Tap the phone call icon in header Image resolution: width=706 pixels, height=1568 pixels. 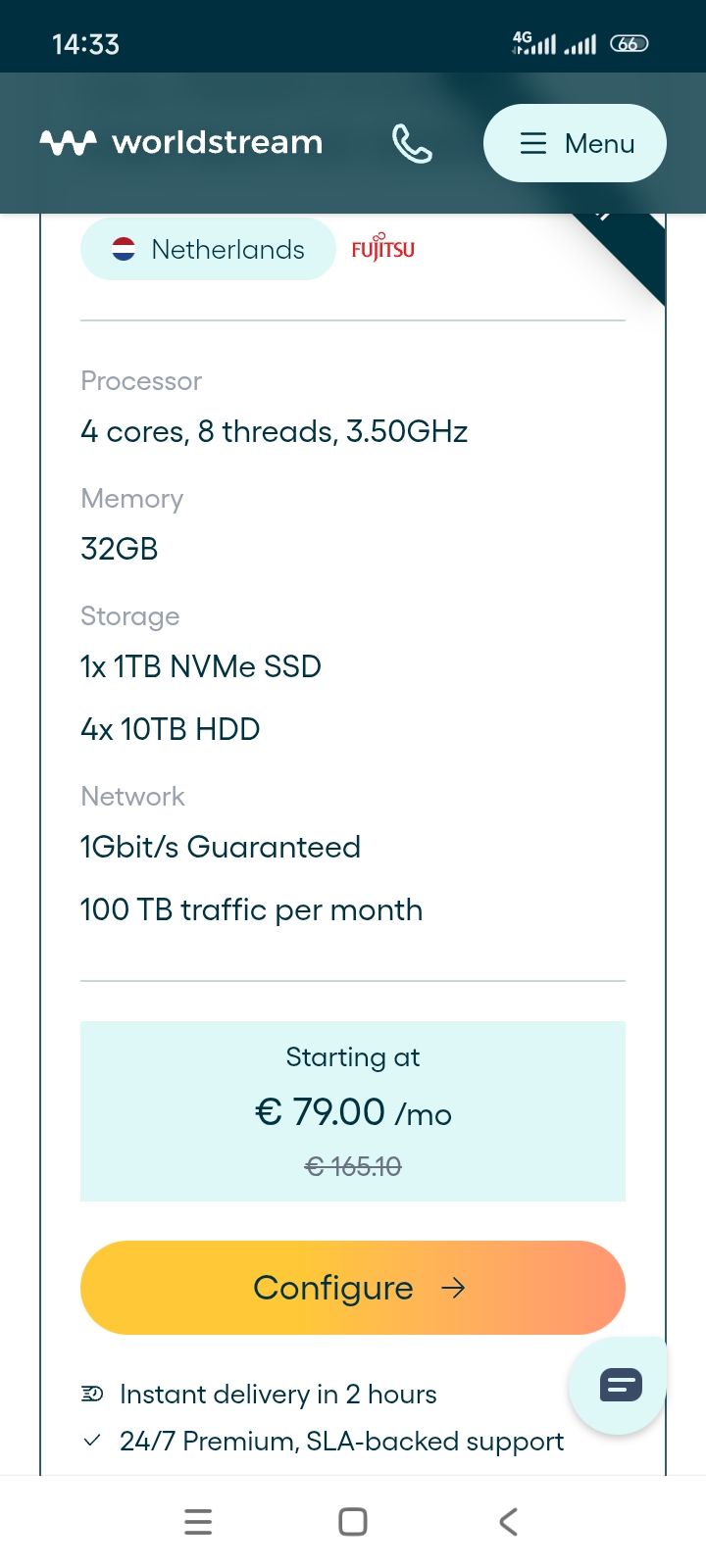click(412, 143)
